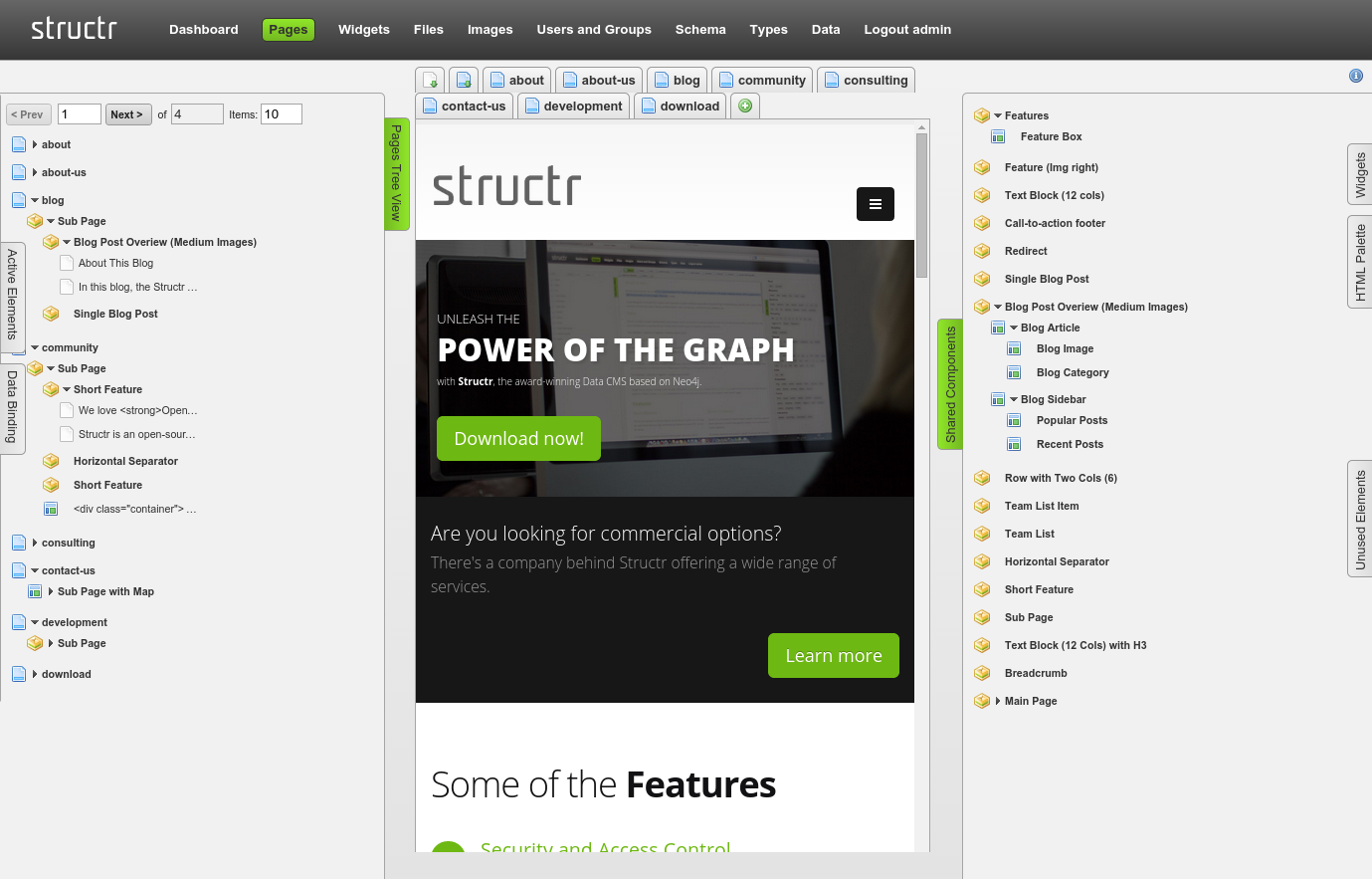Expand the consulting page node
This screenshot has height=879, width=1372.
[35, 543]
